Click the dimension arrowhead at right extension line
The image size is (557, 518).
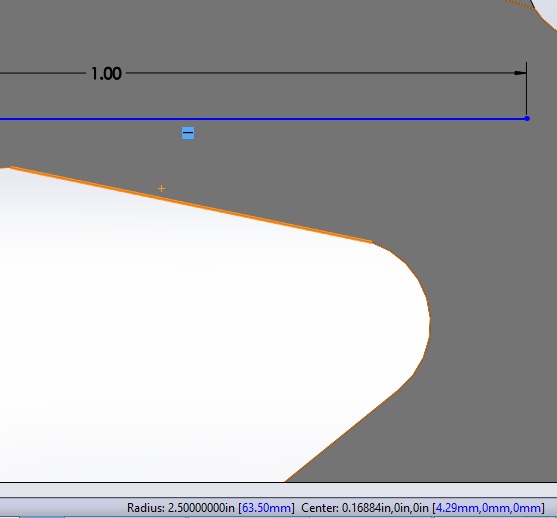520,73
